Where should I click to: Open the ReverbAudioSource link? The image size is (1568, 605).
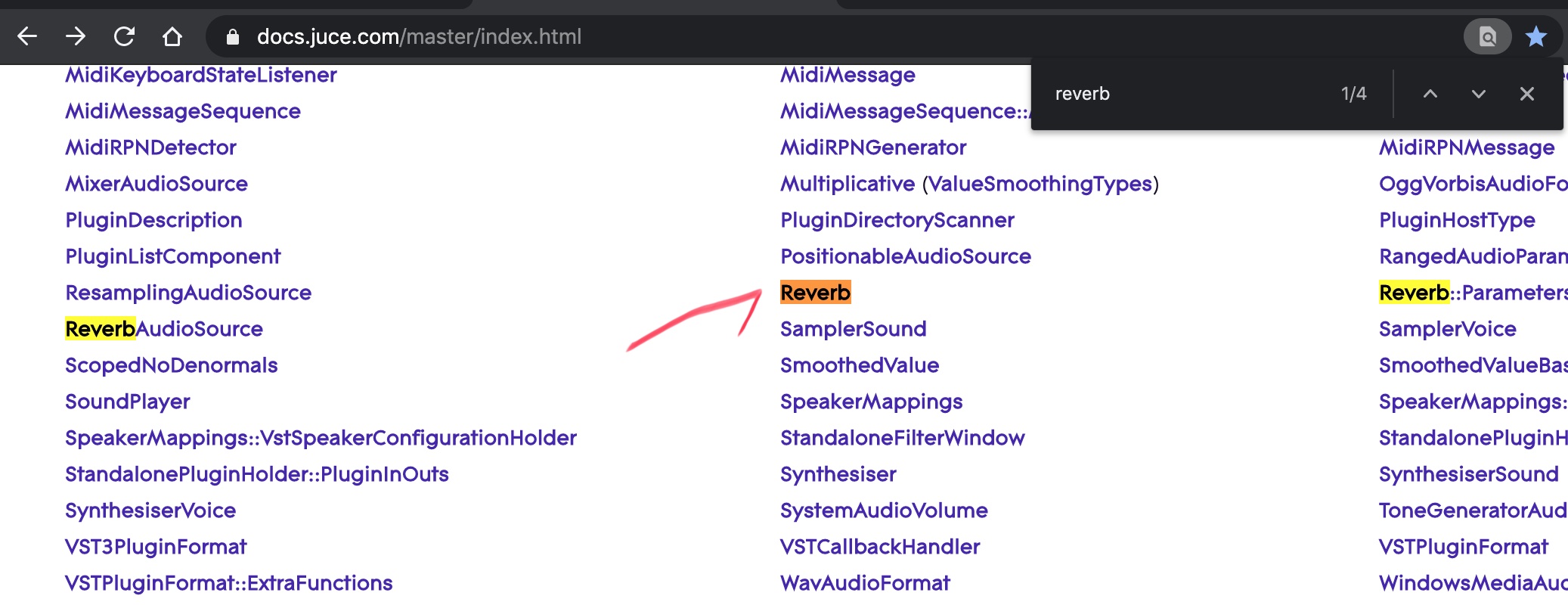pos(164,329)
